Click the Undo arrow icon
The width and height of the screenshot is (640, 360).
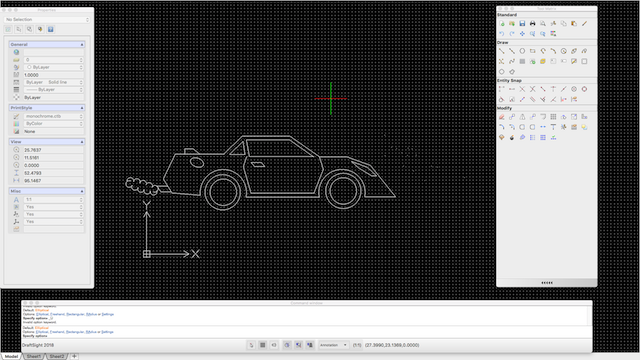pos(502,34)
